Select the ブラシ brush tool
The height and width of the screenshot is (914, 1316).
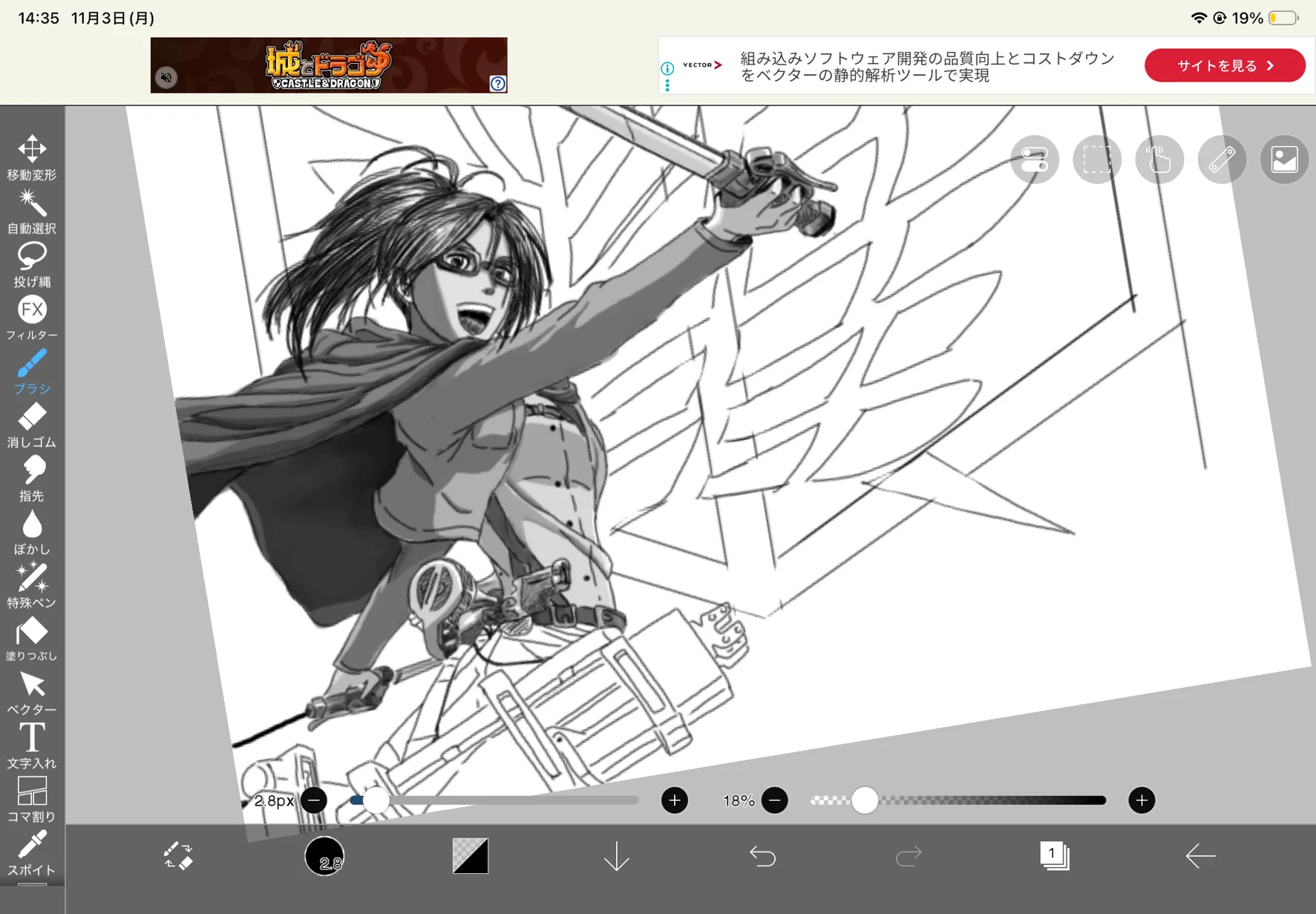tap(32, 371)
